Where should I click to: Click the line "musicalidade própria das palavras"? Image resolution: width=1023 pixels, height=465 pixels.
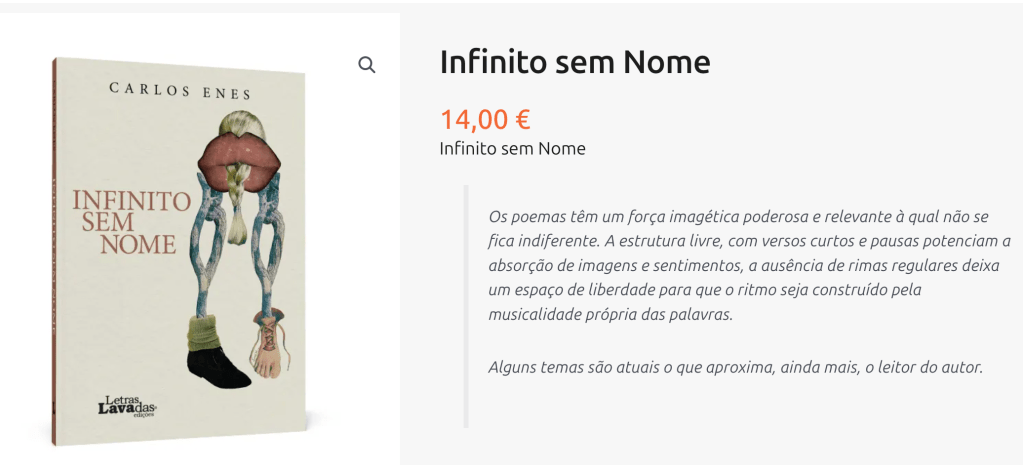pyautogui.click(x=610, y=314)
